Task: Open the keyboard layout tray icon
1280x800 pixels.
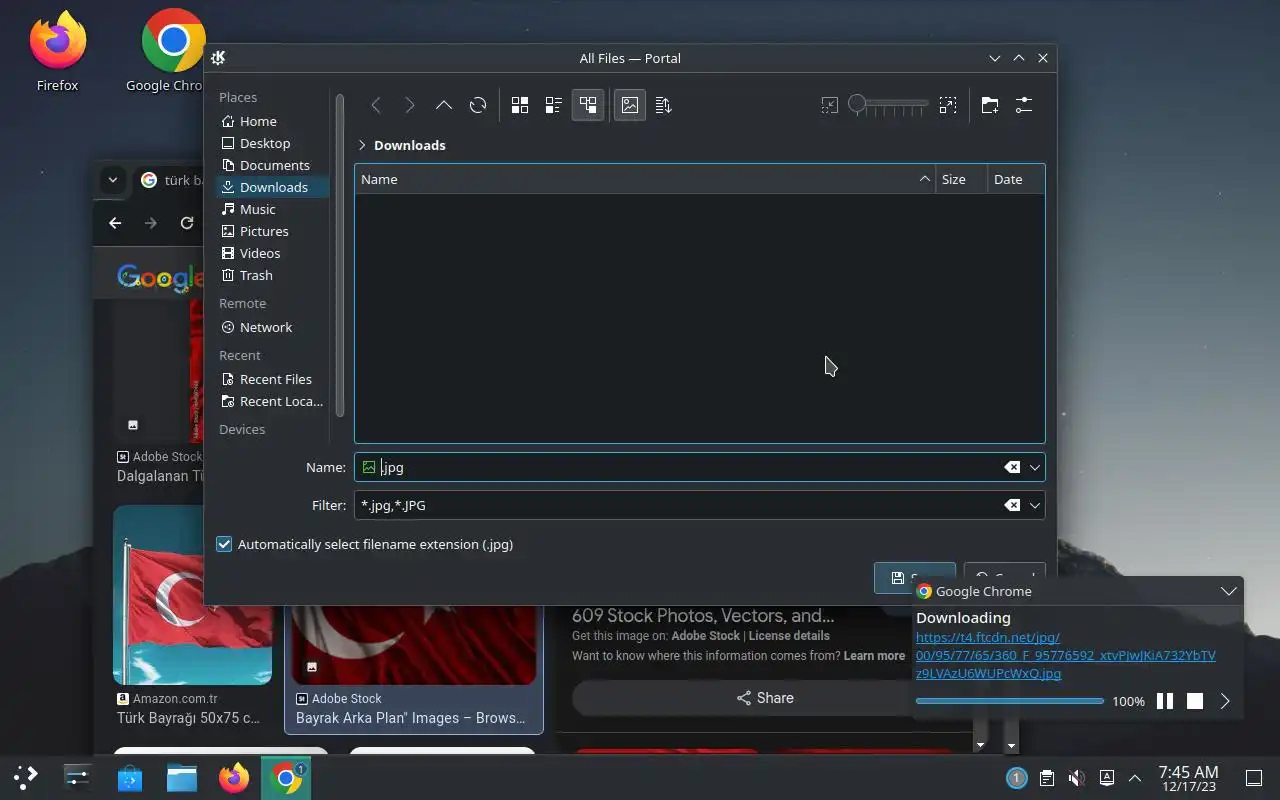Action: [x=1106, y=778]
